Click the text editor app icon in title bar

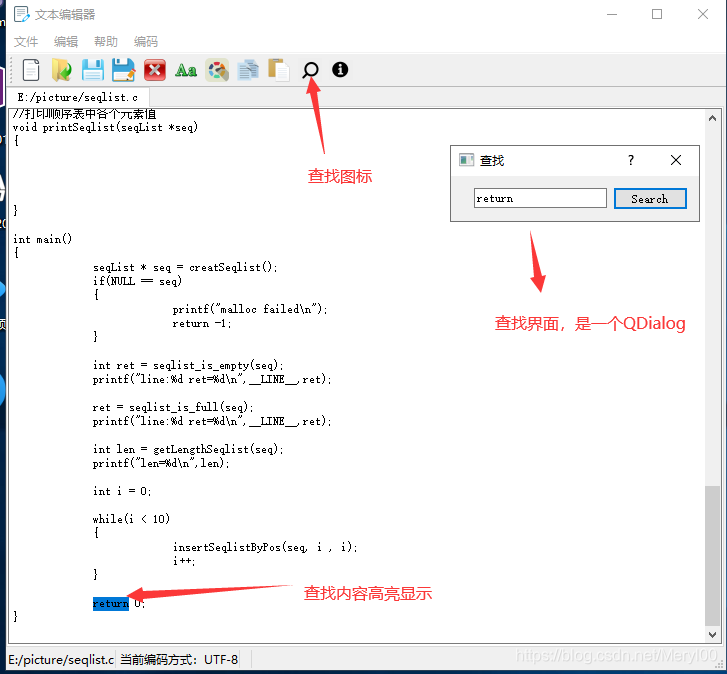click(21, 14)
